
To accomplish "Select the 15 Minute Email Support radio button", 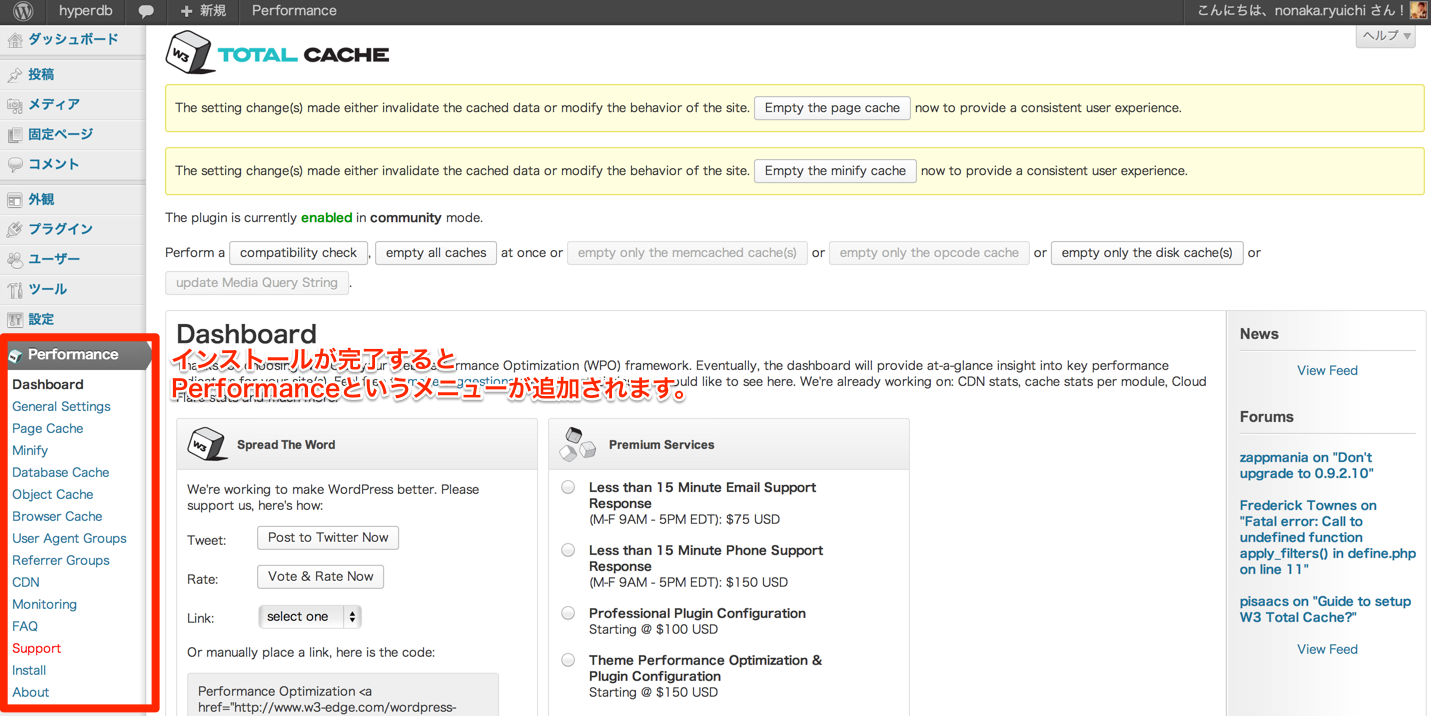I will pos(568,487).
